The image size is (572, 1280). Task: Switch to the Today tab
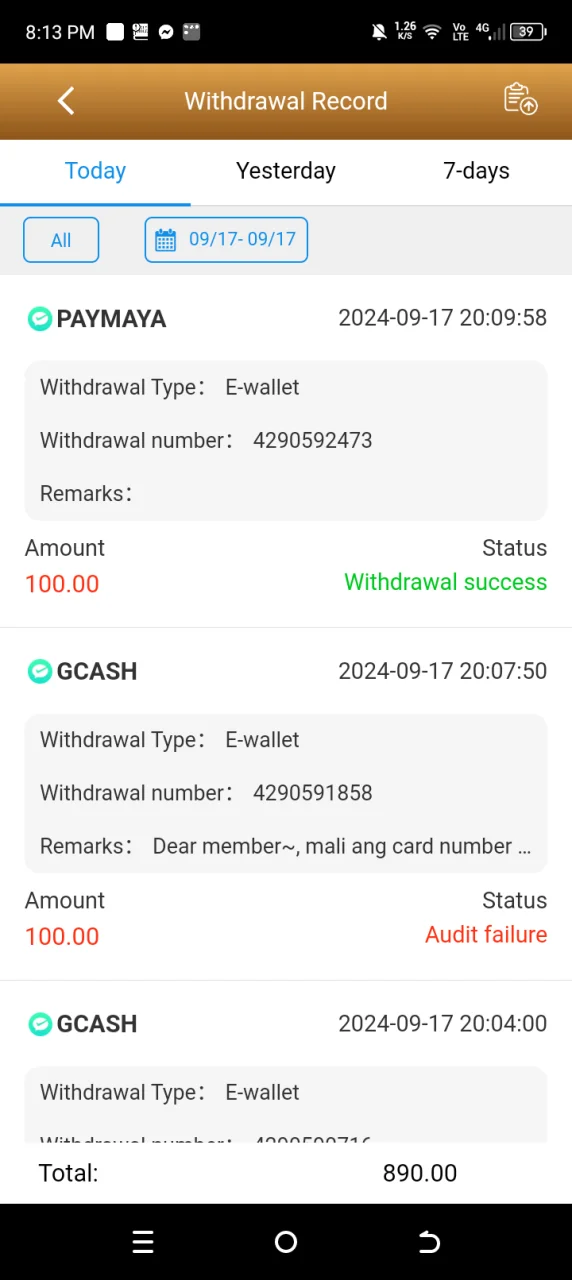(95, 171)
